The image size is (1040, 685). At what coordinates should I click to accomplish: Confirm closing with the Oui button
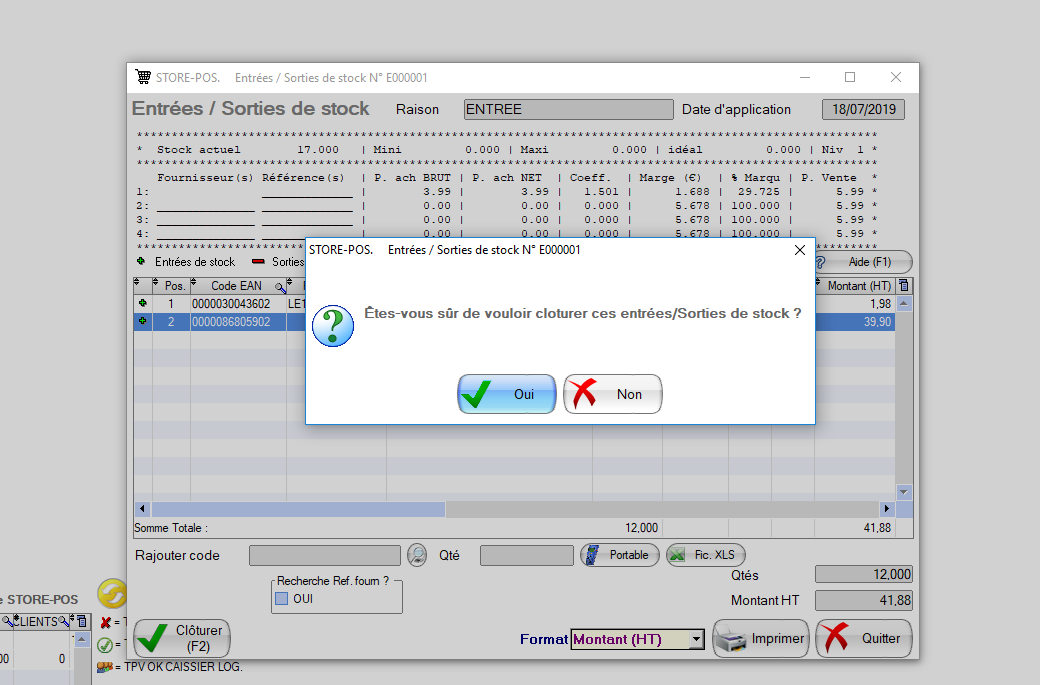506,394
